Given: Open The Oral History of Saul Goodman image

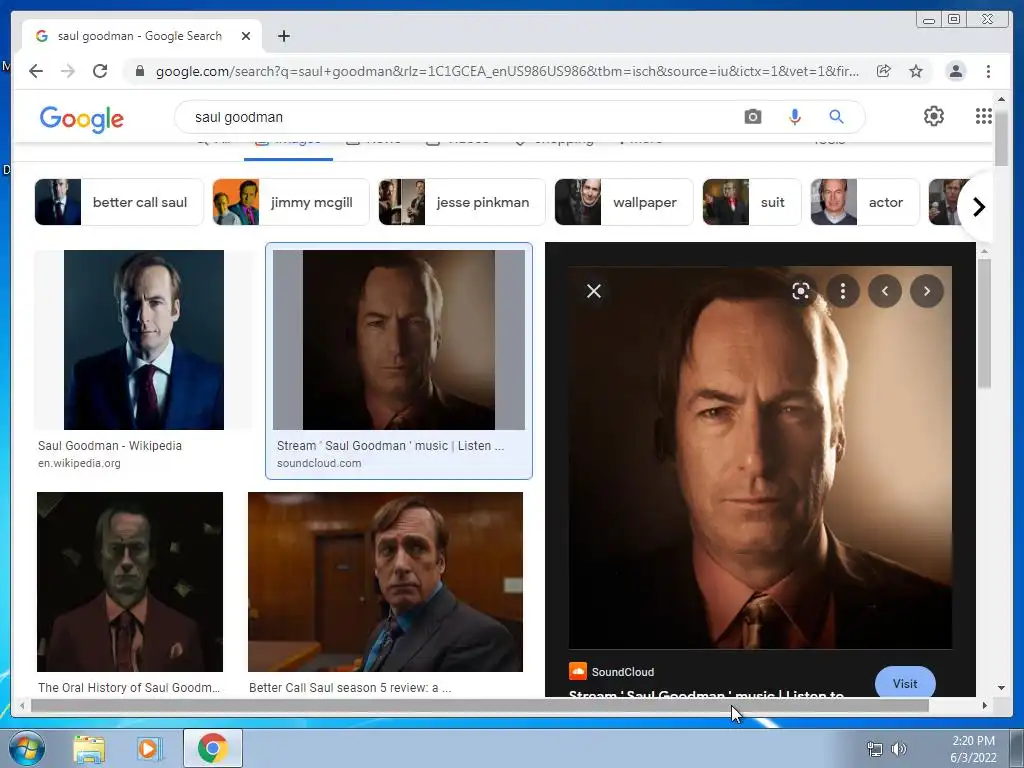Looking at the screenshot, I should [x=130, y=582].
